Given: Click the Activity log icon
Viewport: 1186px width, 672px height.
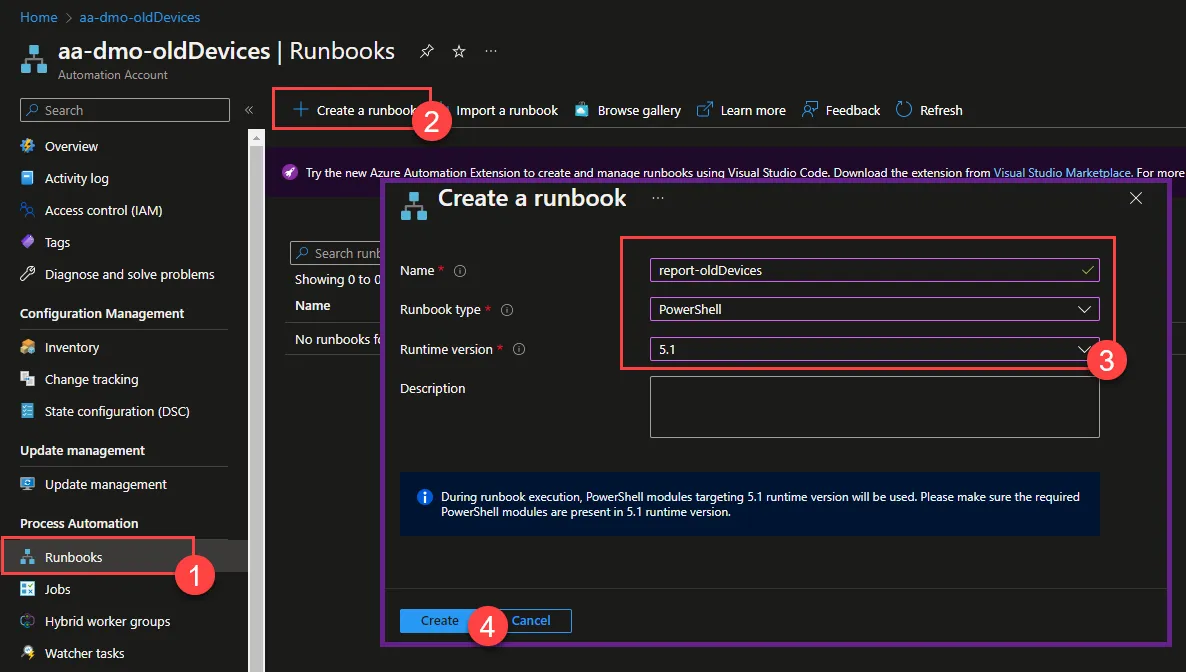Looking at the screenshot, I should 28,178.
